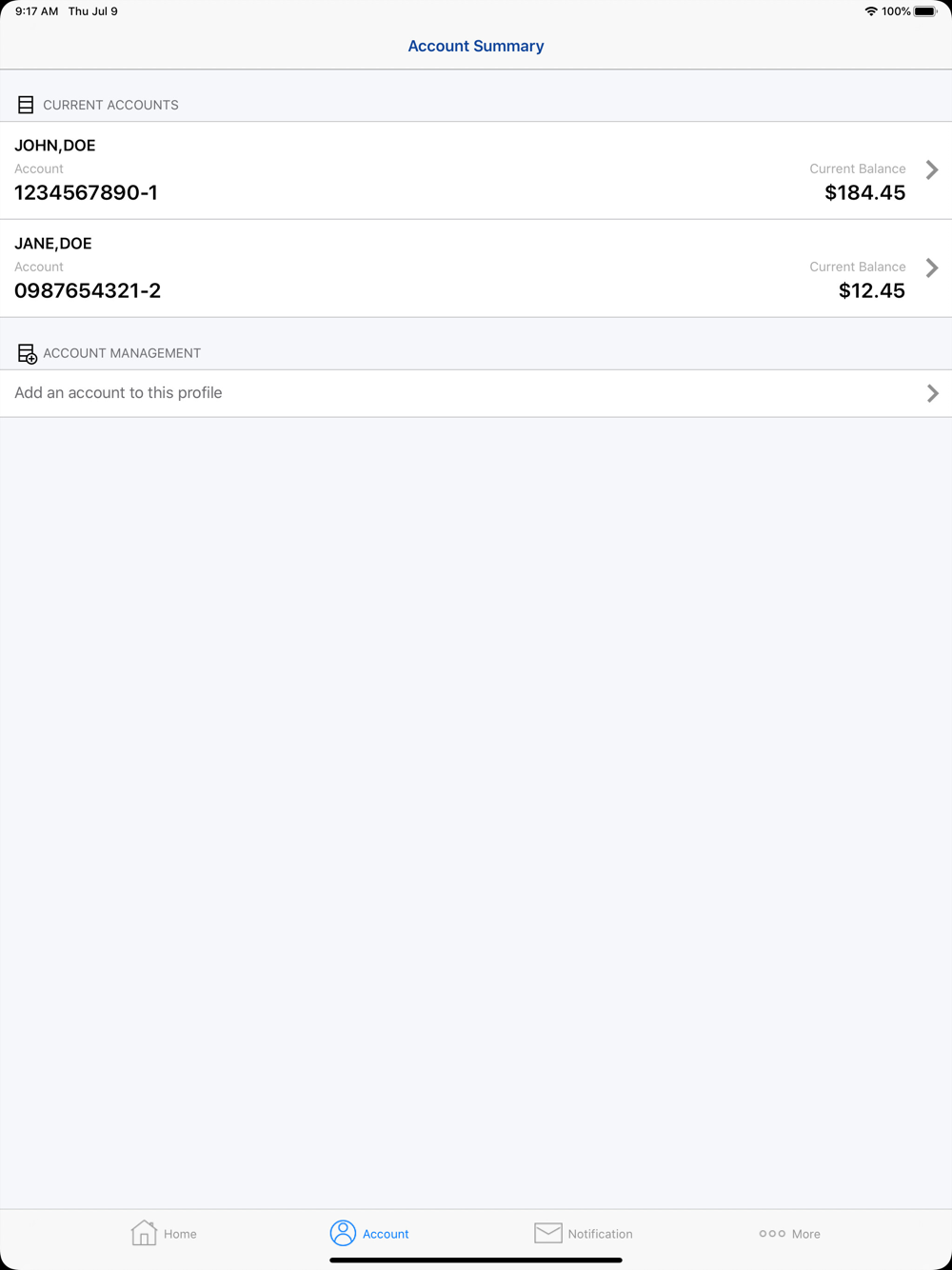Image resolution: width=952 pixels, height=1270 pixels.
Task: Tap the Notification envelope icon
Action: pyautogui.click(x=548, y=1233)
